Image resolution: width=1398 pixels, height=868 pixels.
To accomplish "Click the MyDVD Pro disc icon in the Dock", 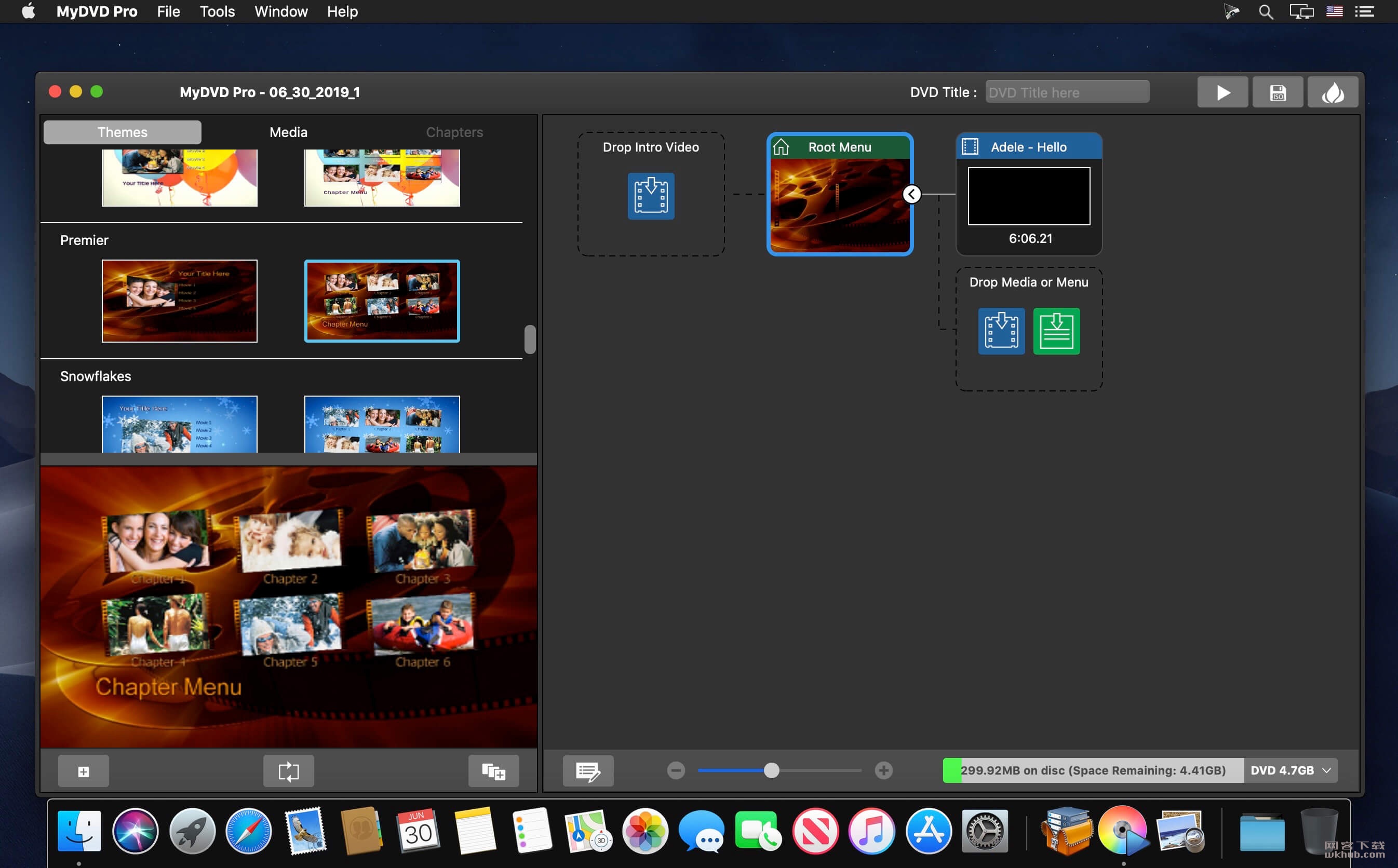I will click(x=1124, y=830).
